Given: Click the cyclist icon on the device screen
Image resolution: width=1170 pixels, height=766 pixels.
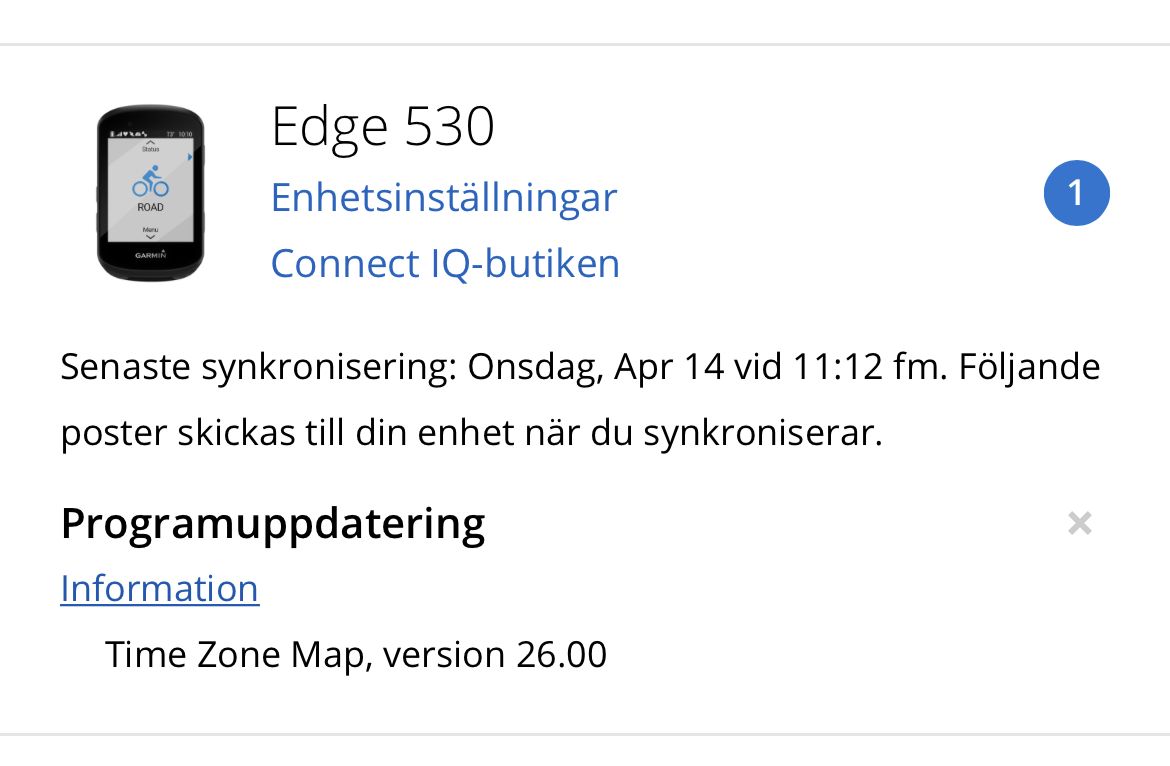Looking at the screenshot, I should (150, 181).
